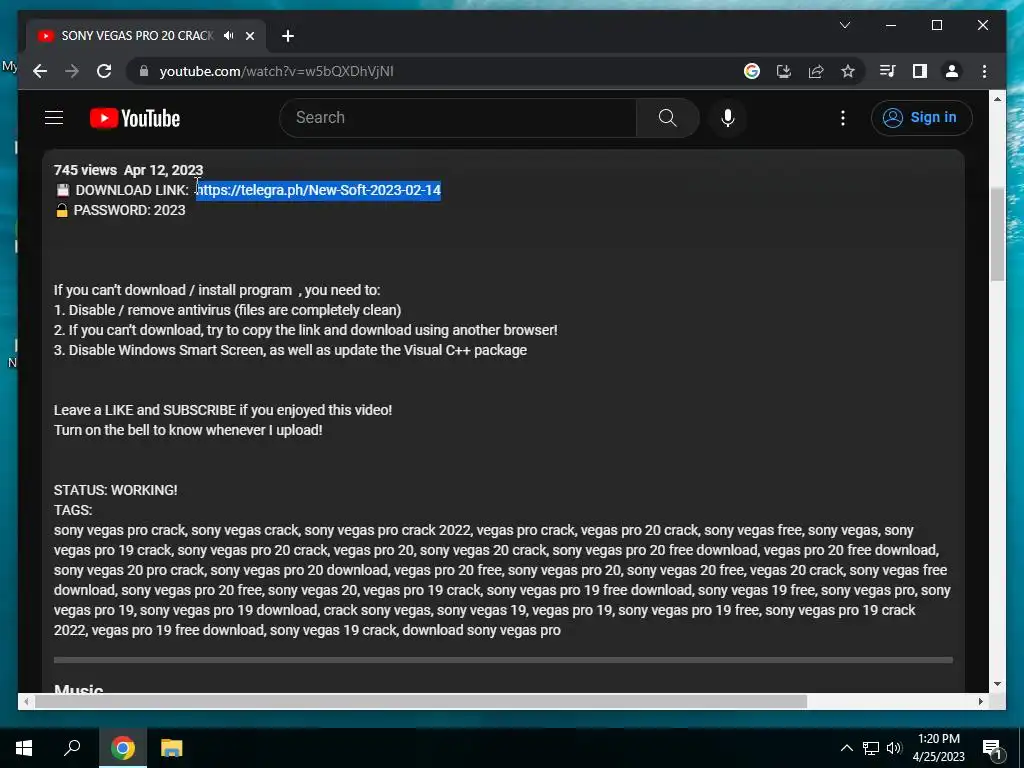Click 'Turn on the bell' line
Viewport: 1024px width, 768px height.
[188, 430]
